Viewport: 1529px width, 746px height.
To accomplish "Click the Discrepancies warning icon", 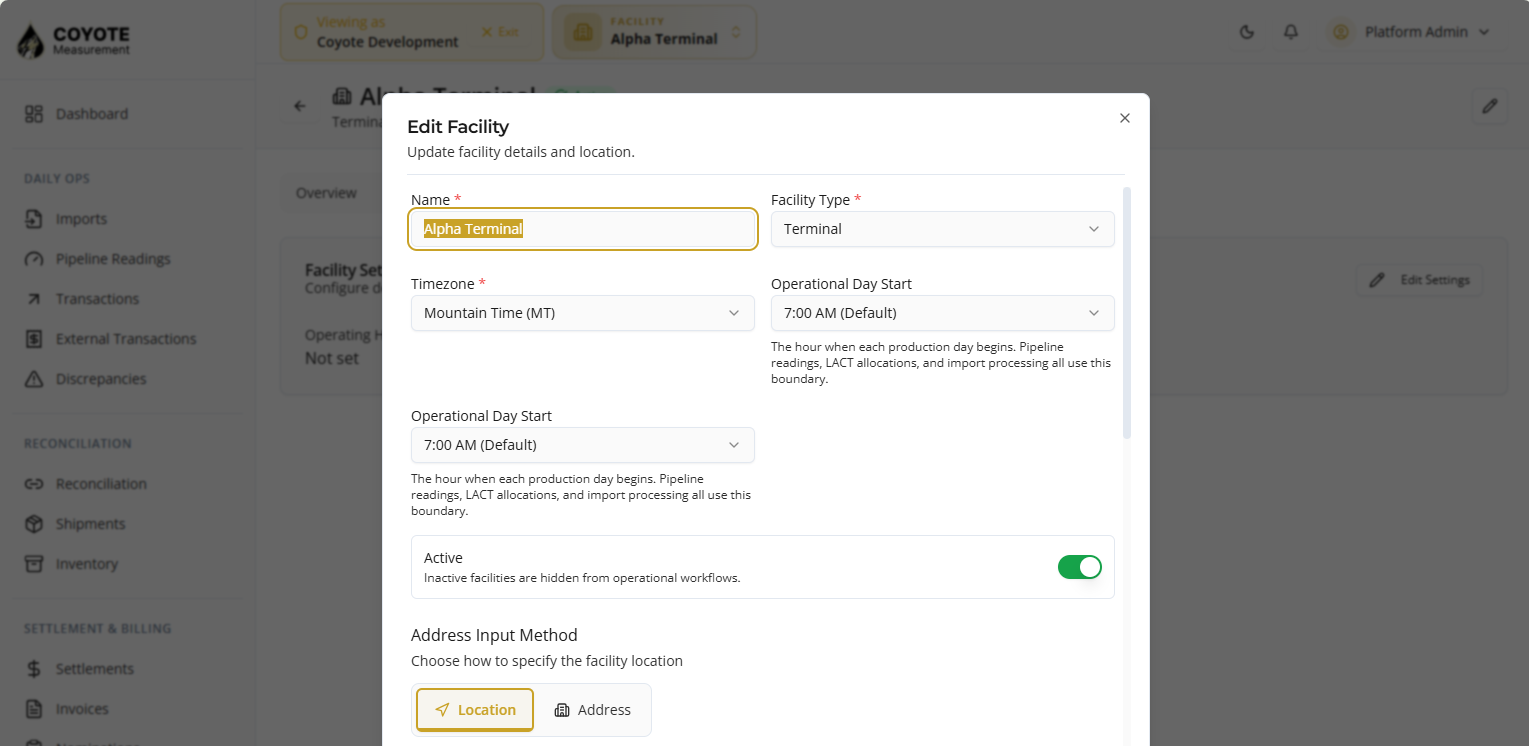I will (x=34, y=379).
